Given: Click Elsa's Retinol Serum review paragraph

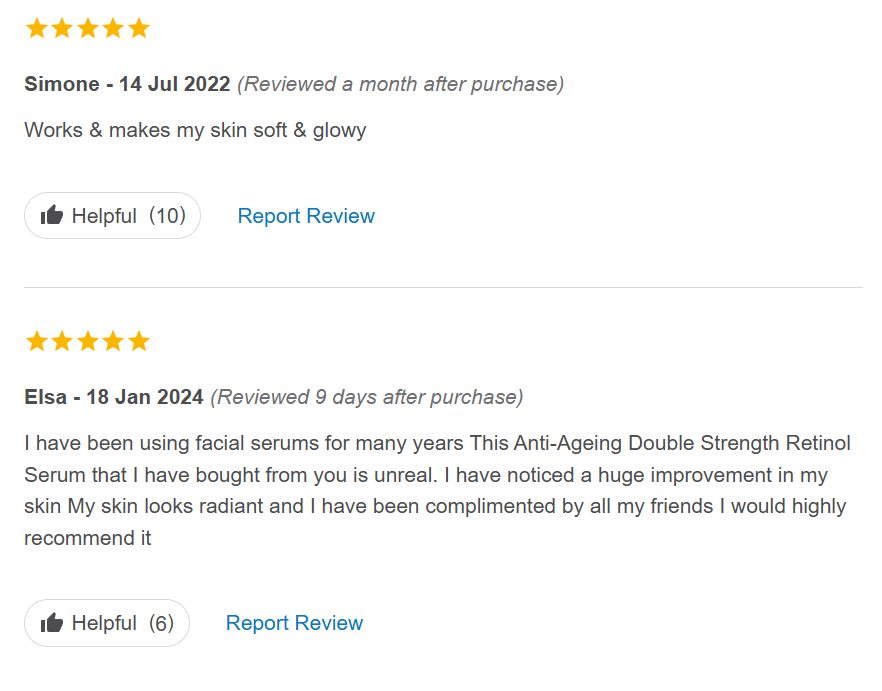Looking at the screenshot, I should click(437, 490).
